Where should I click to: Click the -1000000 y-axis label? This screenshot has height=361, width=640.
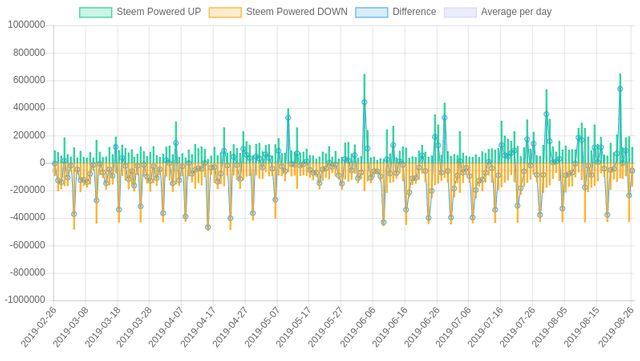coord(24,300)
